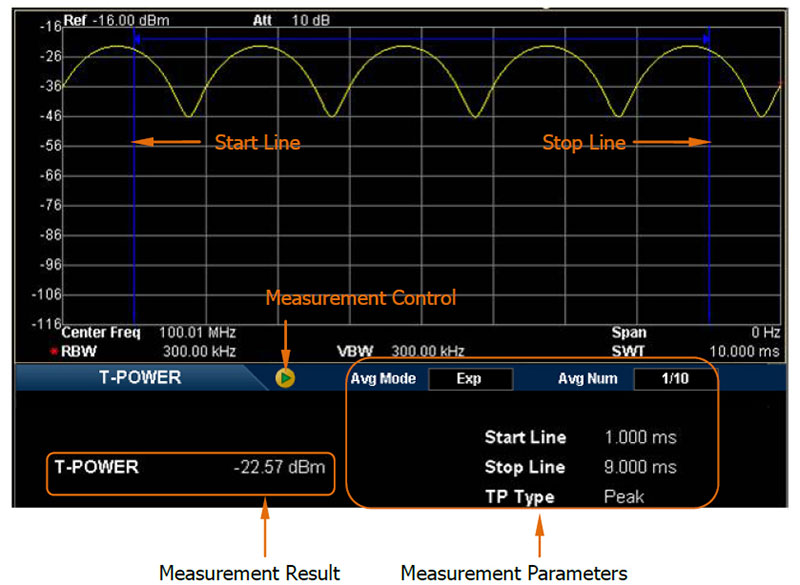Click the RBW 300.00 kHz value
Viewport: 800px width, 585px height.
pyautogui.click(x=199, y=351)
